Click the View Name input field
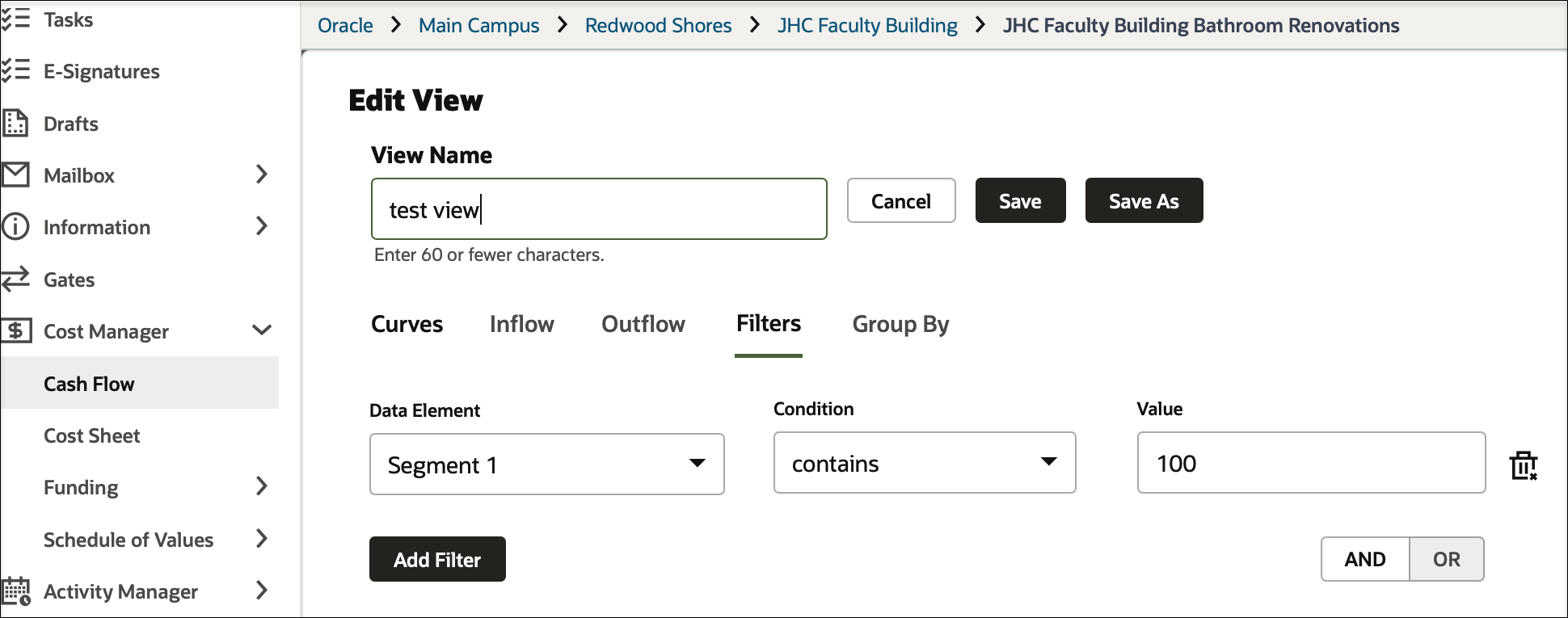The width and height of the screenshot is (1568, 618). pos(599,208)
